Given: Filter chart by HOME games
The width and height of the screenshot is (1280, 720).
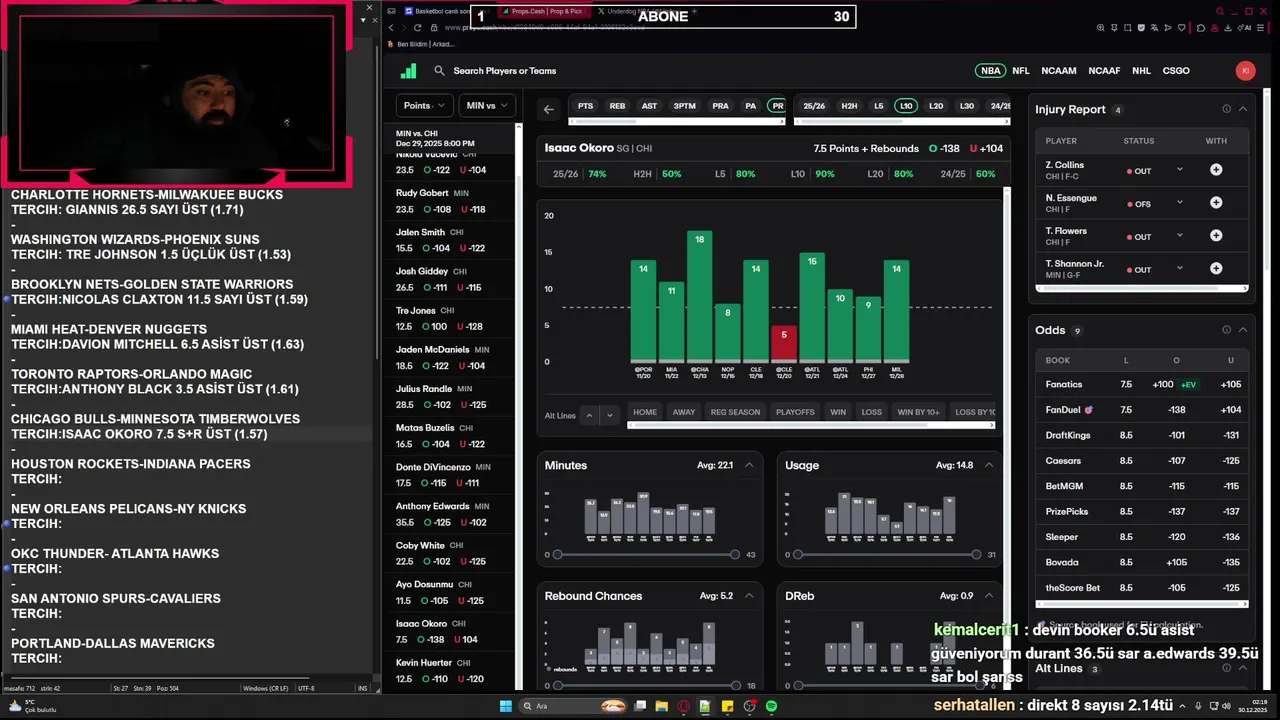Looking at the screenshot, I should (645, 412).
